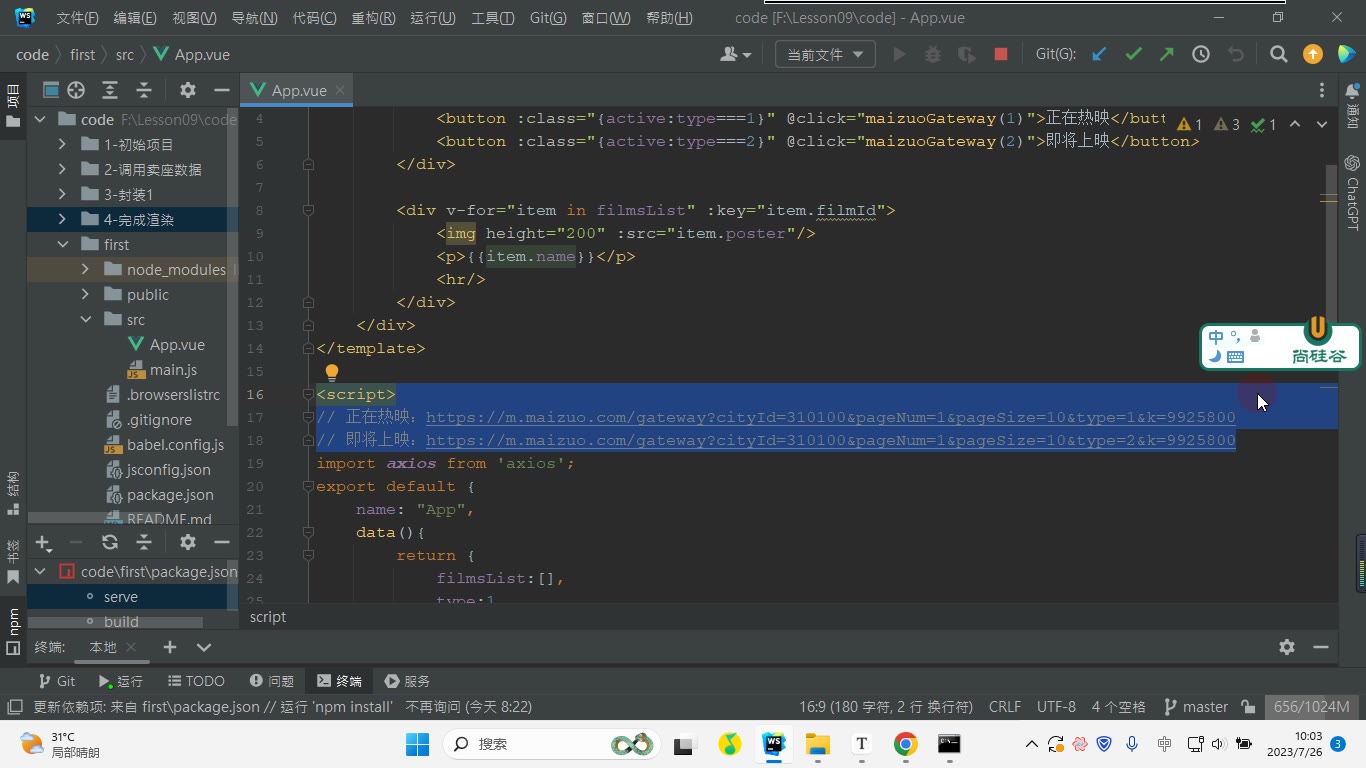The image size is (1366, 768).
Task: Expand the 1-初始项目 folder
Action: point(62,144)
